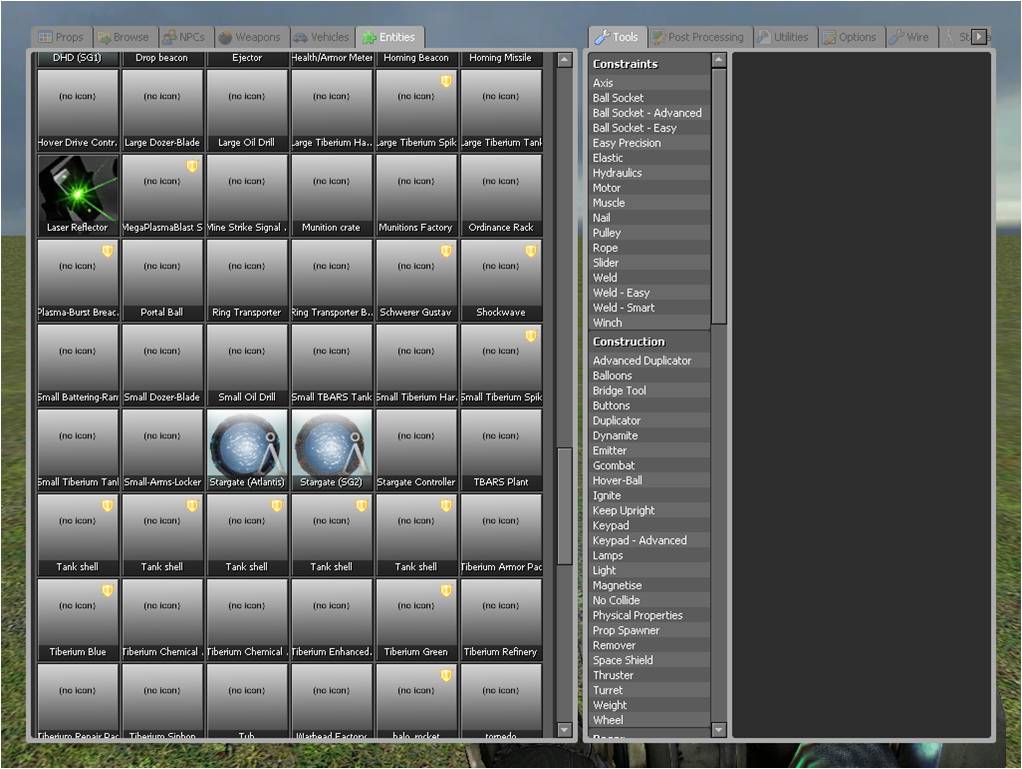
Task: Choose the TBARS Plant entity tile
Action: click(501, 448)
